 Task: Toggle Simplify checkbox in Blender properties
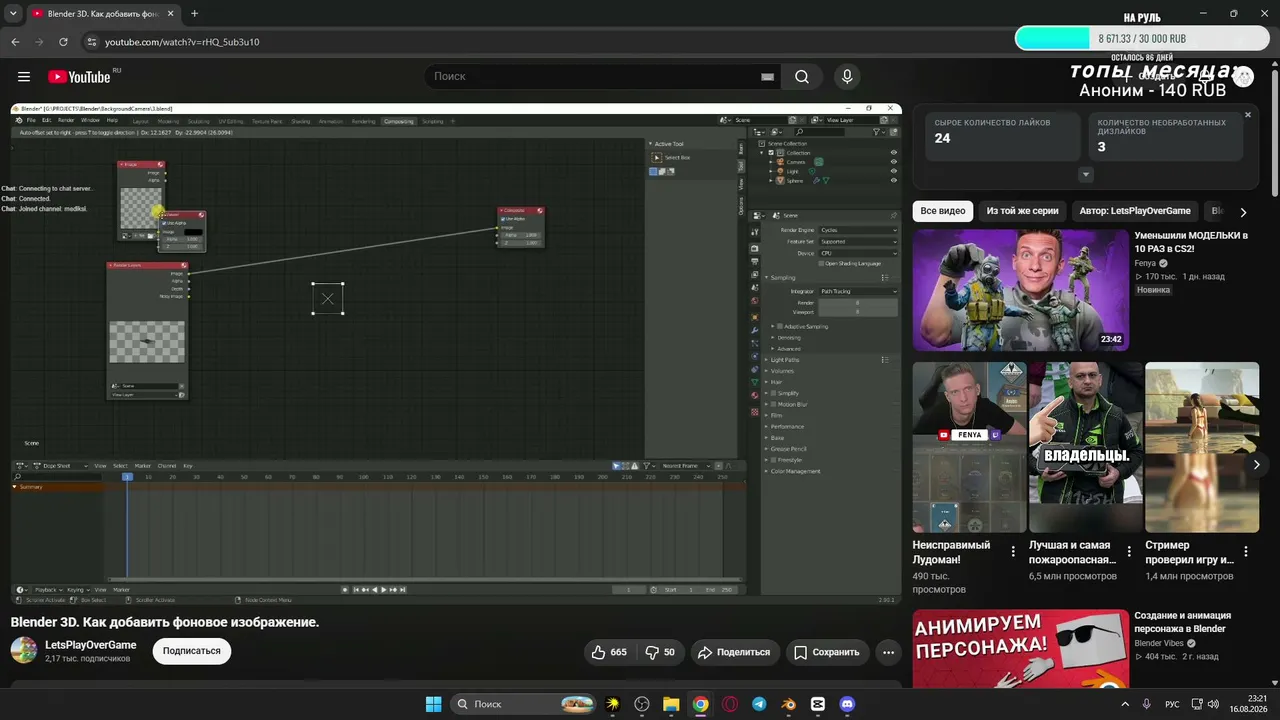tap(774, 393)
